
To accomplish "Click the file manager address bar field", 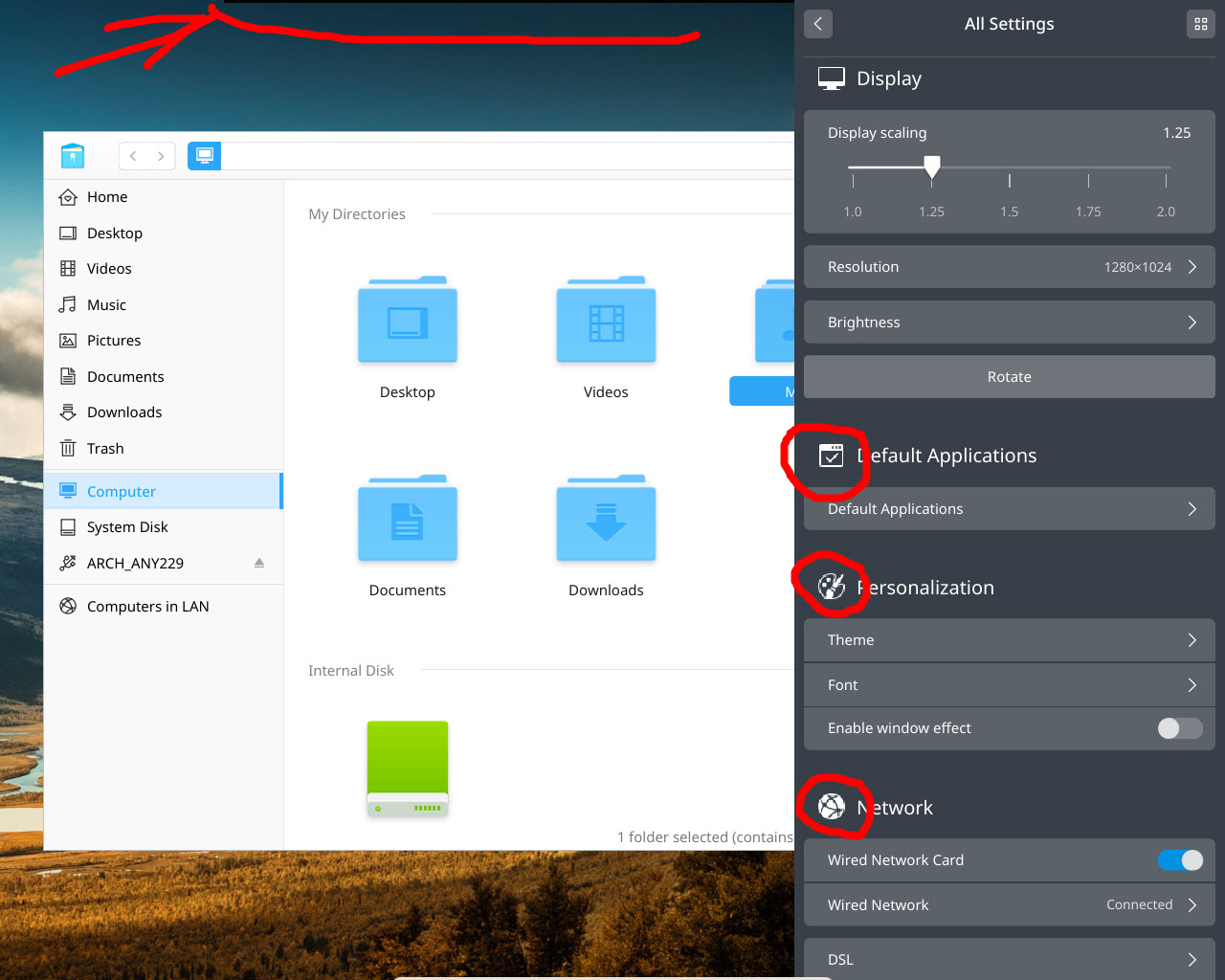I will point(508,156).
